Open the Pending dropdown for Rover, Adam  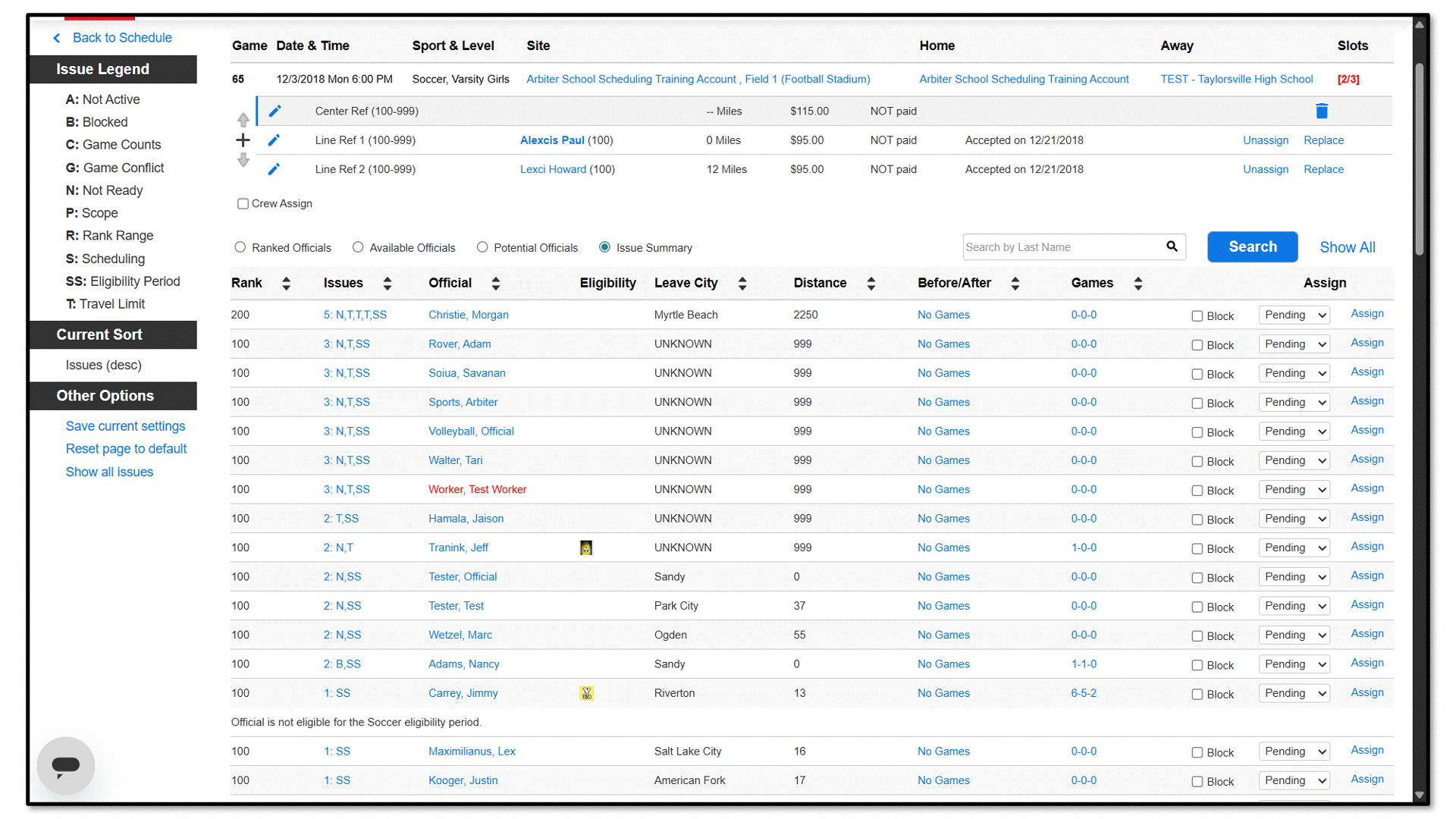1294,344
